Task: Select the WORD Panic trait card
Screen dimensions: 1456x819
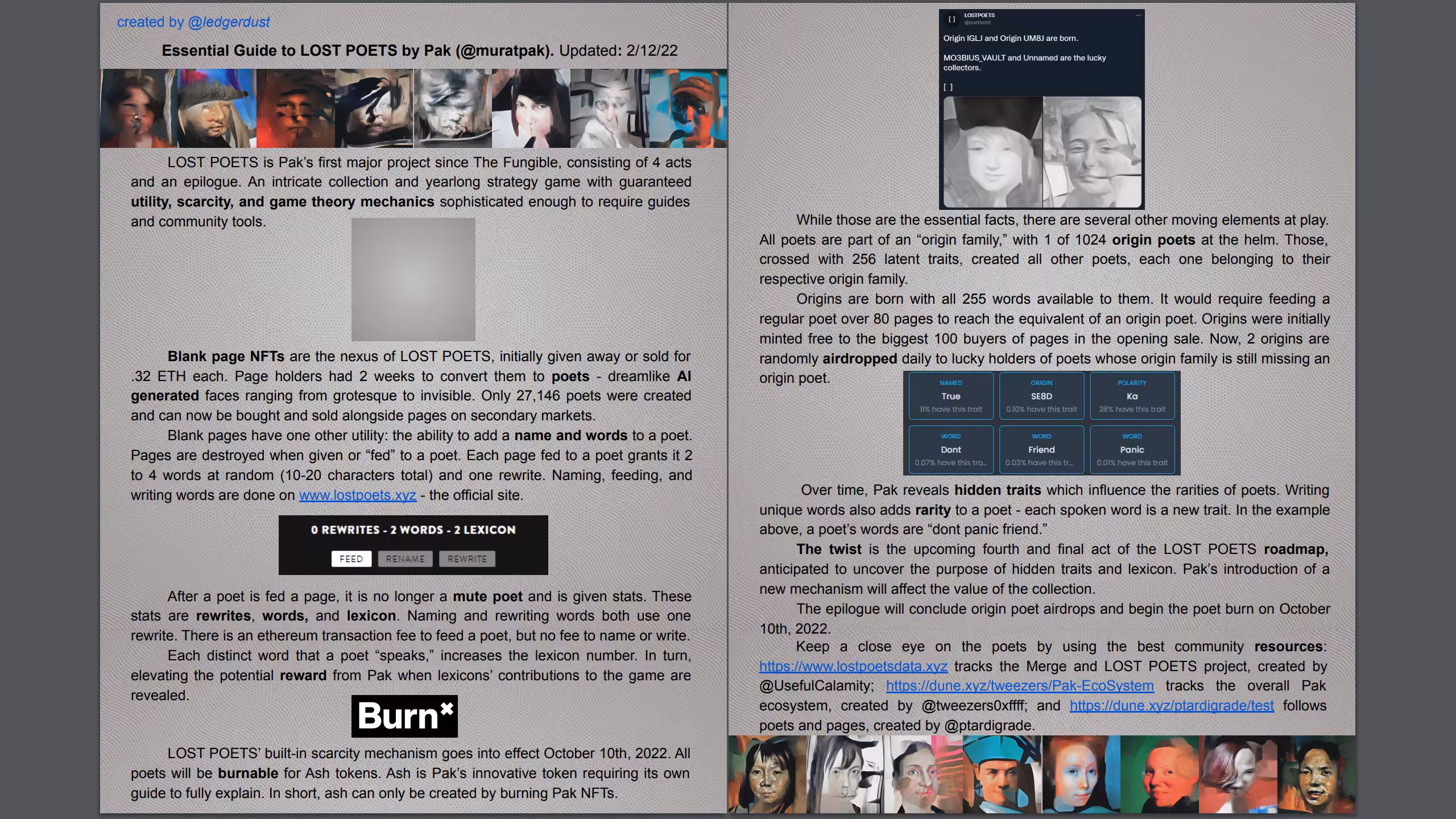Action: pyautogui.click(x=1132, y=449)
